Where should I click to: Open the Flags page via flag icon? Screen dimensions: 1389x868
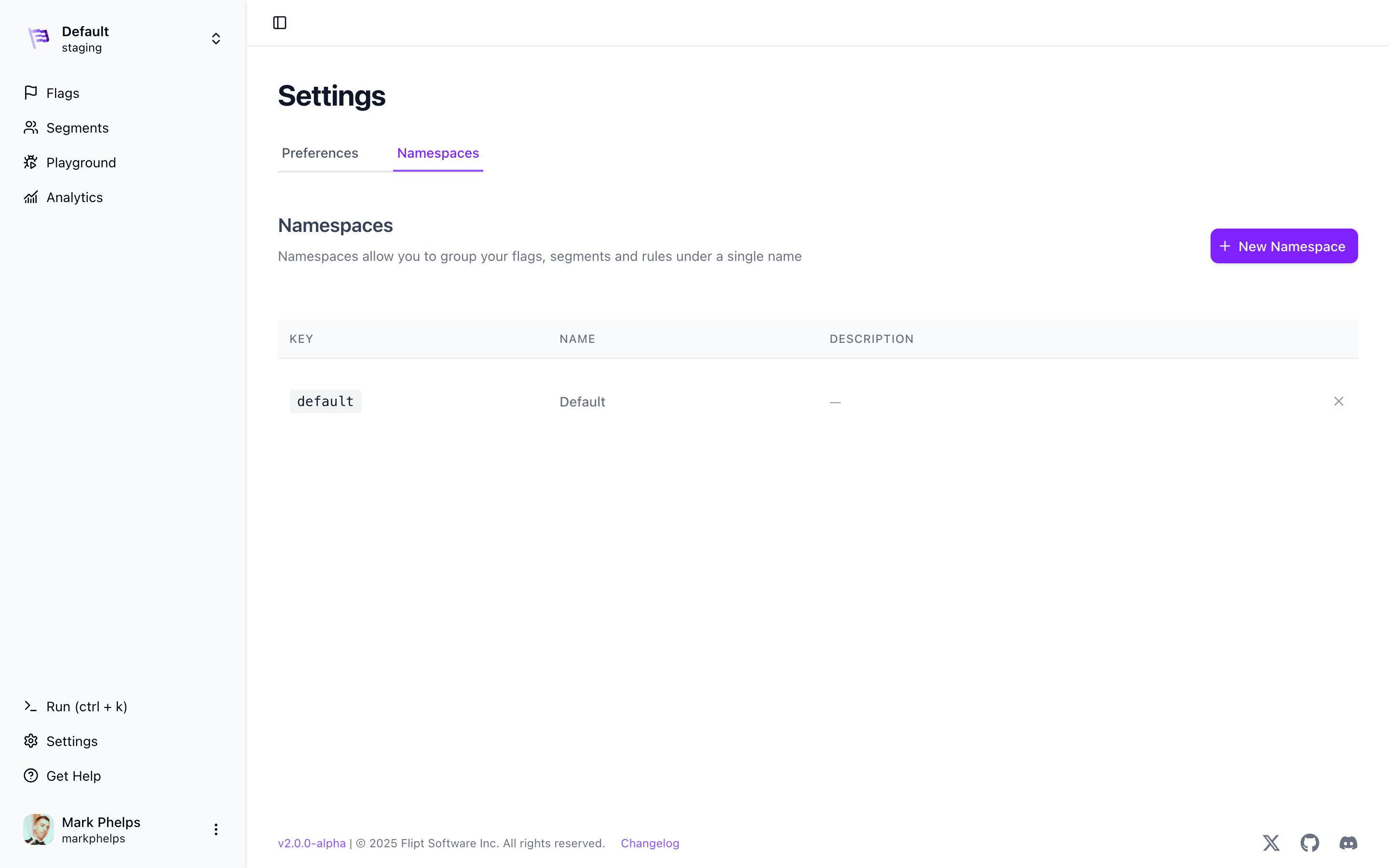pos(31,93)
